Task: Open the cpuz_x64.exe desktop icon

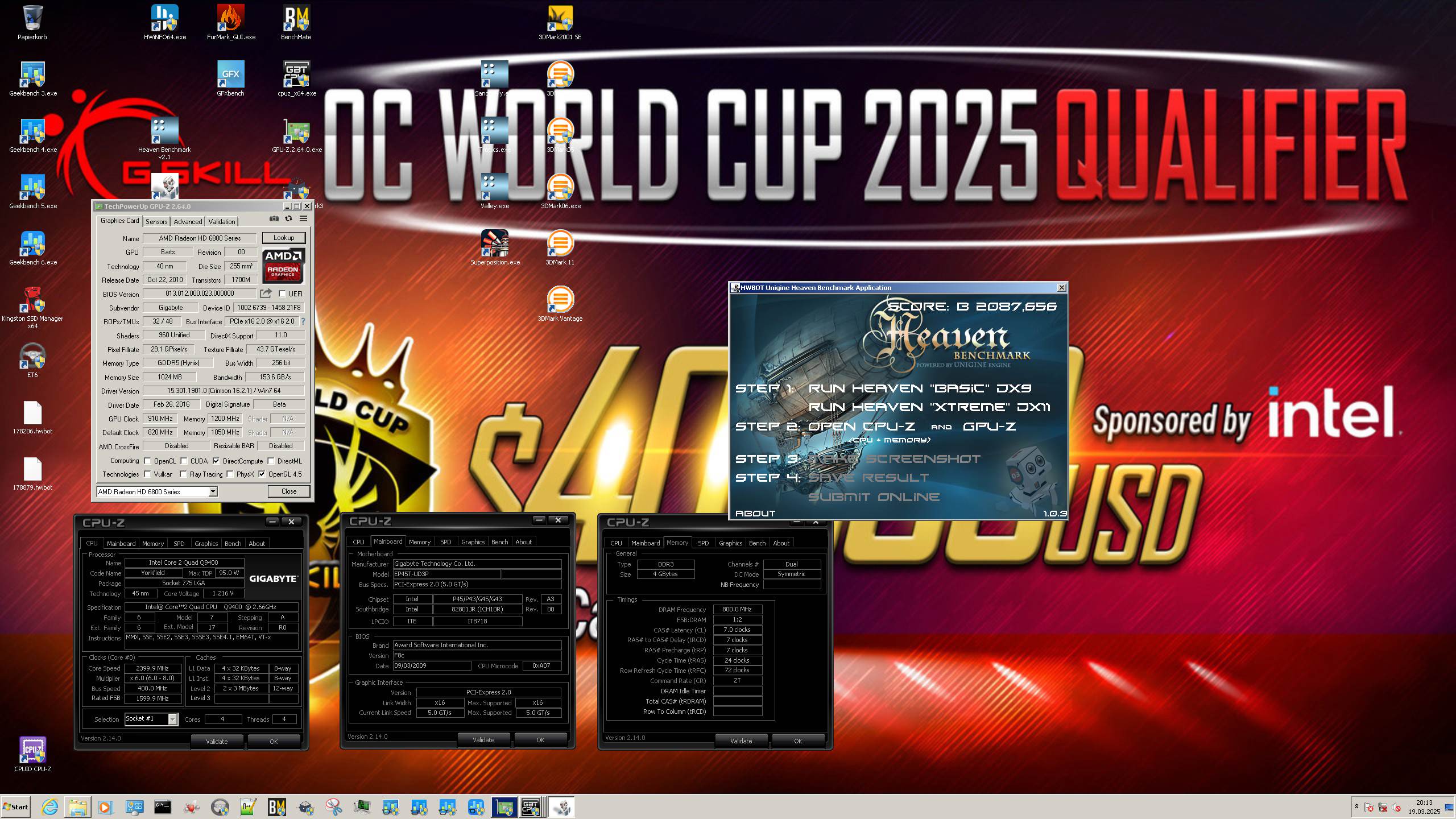Action: [x=296, y=78]
